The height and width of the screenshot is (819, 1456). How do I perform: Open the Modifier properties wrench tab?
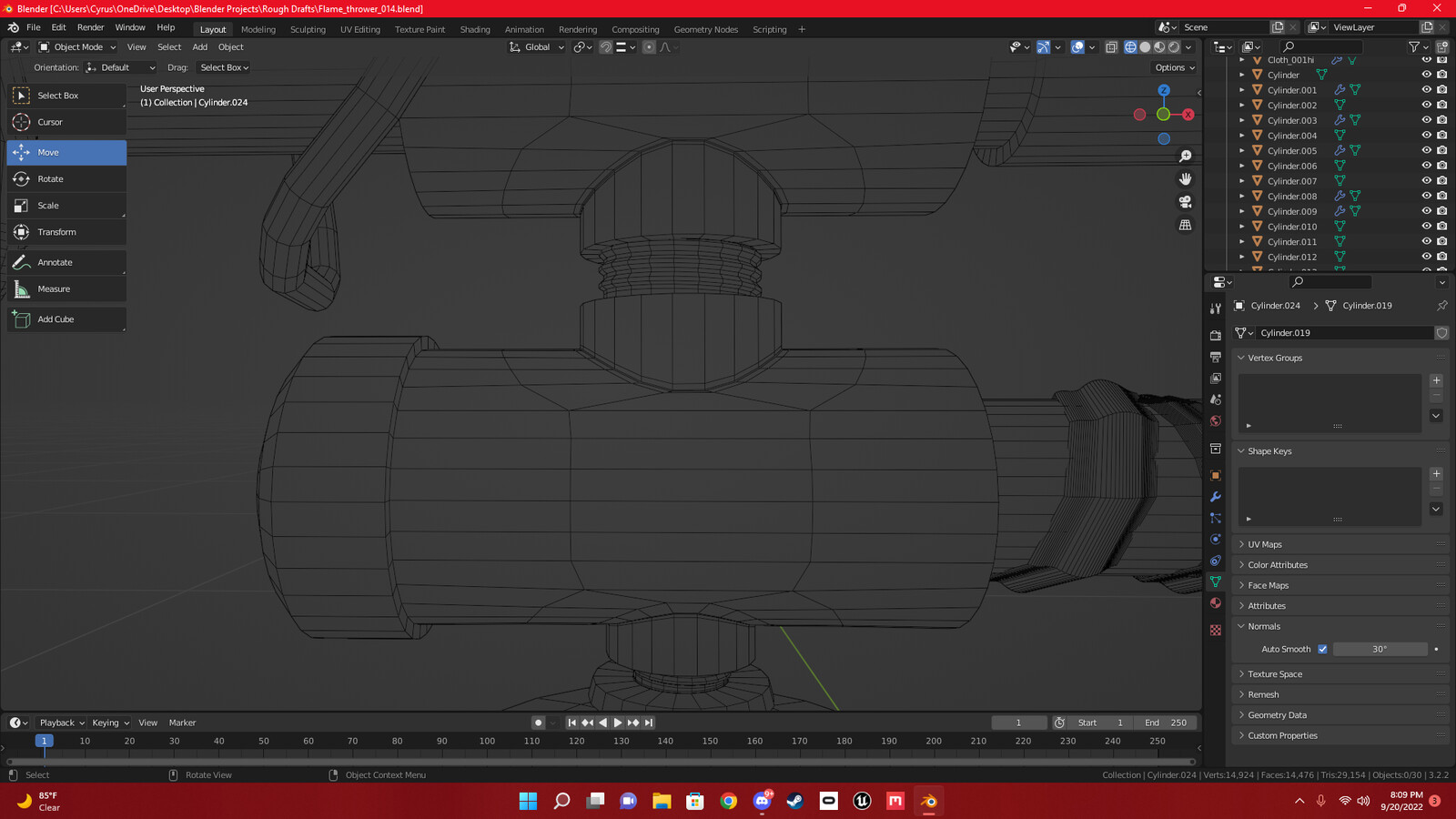1216,497
